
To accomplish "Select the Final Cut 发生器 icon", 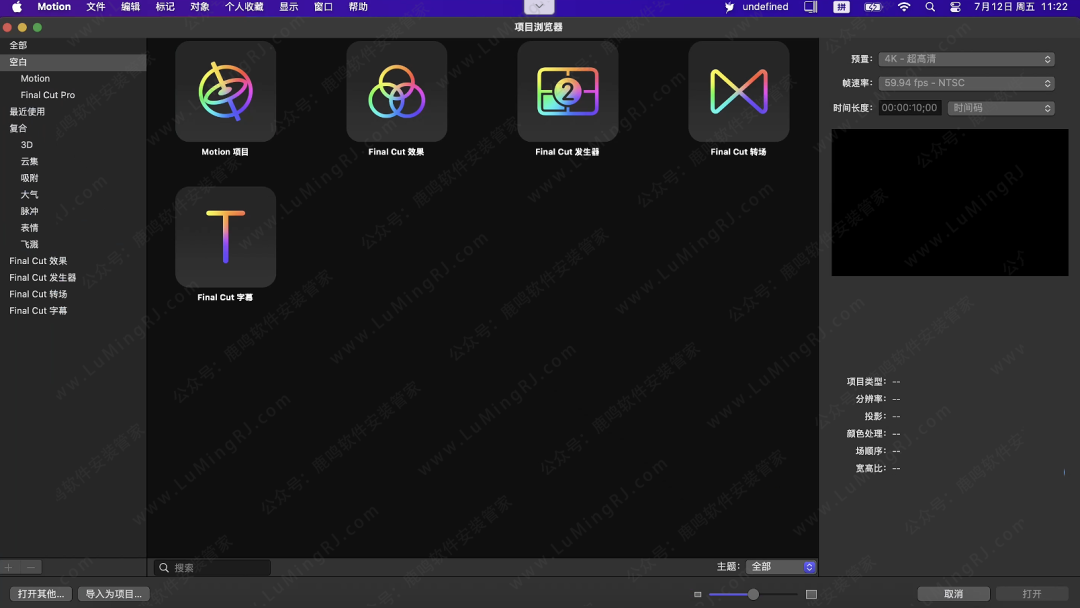I will coord(567,92).
